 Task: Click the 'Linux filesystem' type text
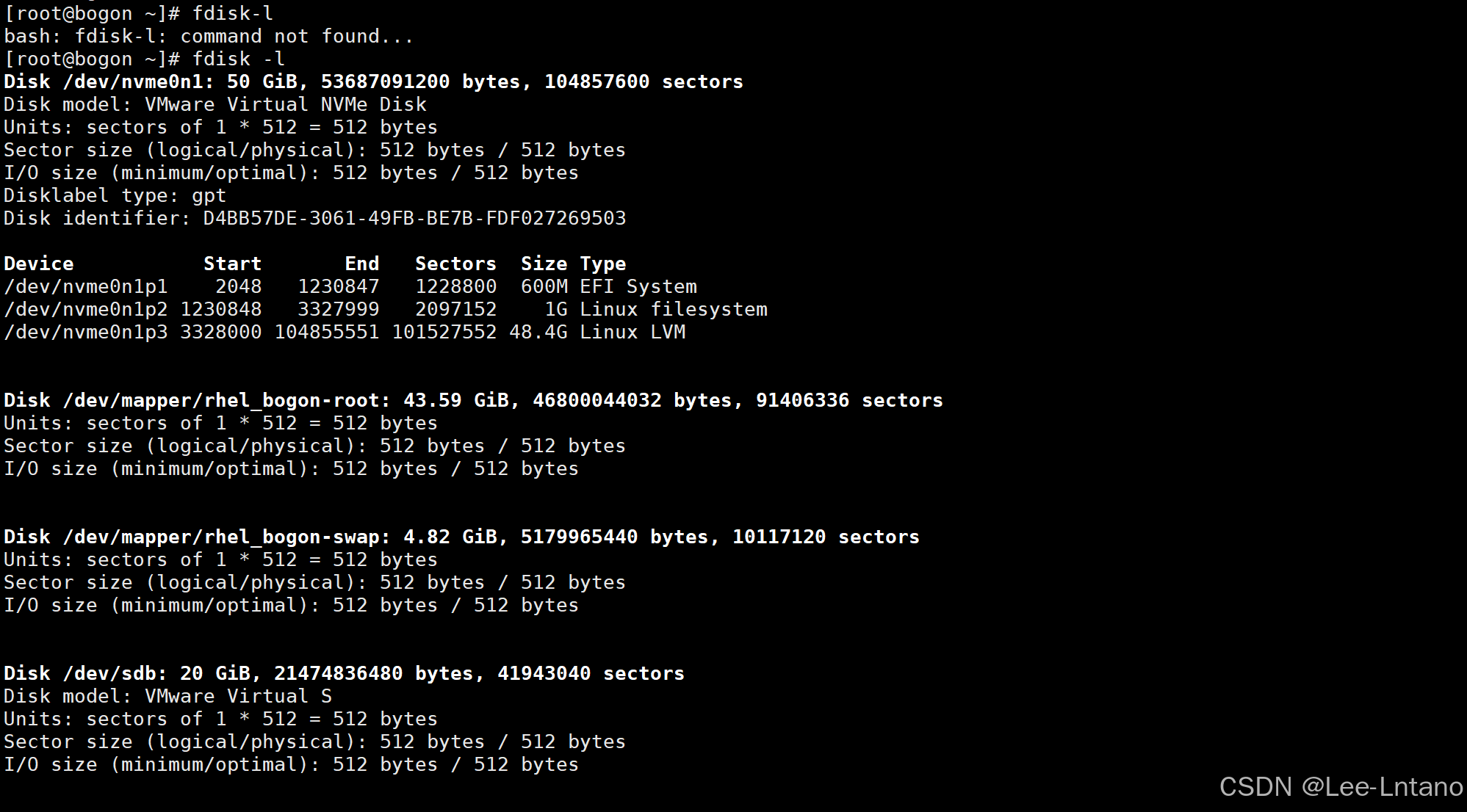tap(674, 310)
